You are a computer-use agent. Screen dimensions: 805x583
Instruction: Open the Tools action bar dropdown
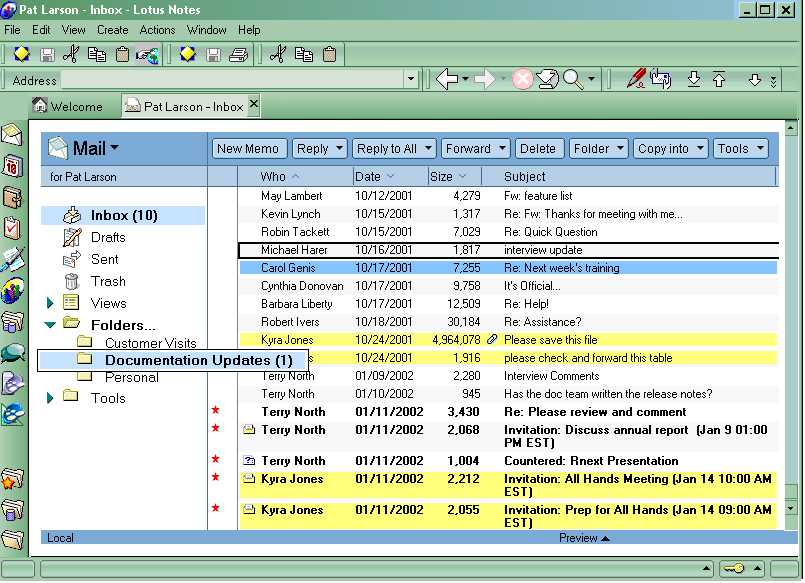click(x=740, y=149)
